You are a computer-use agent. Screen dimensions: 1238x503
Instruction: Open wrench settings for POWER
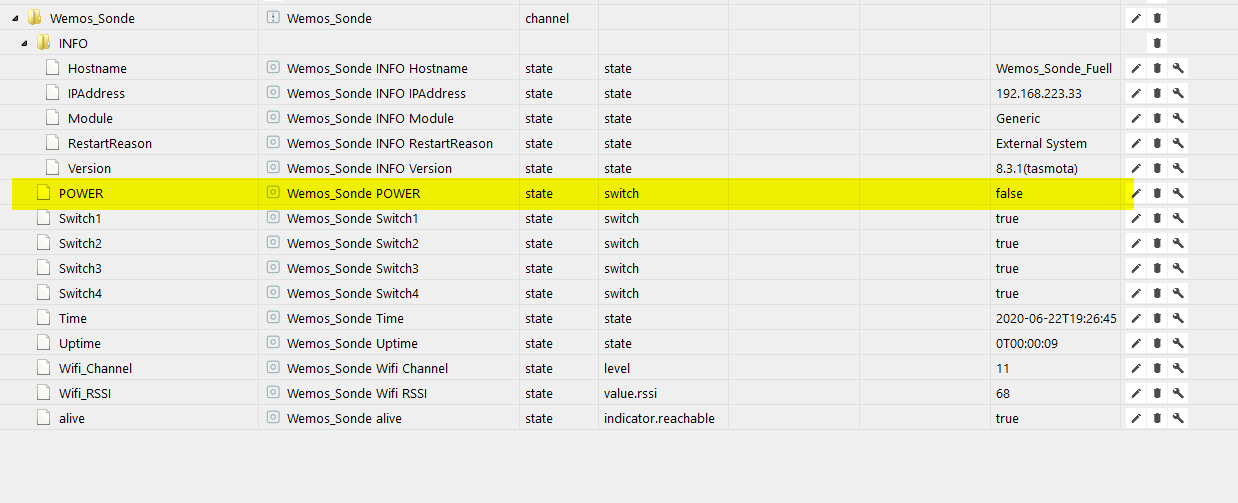[x=1178, y=193]
